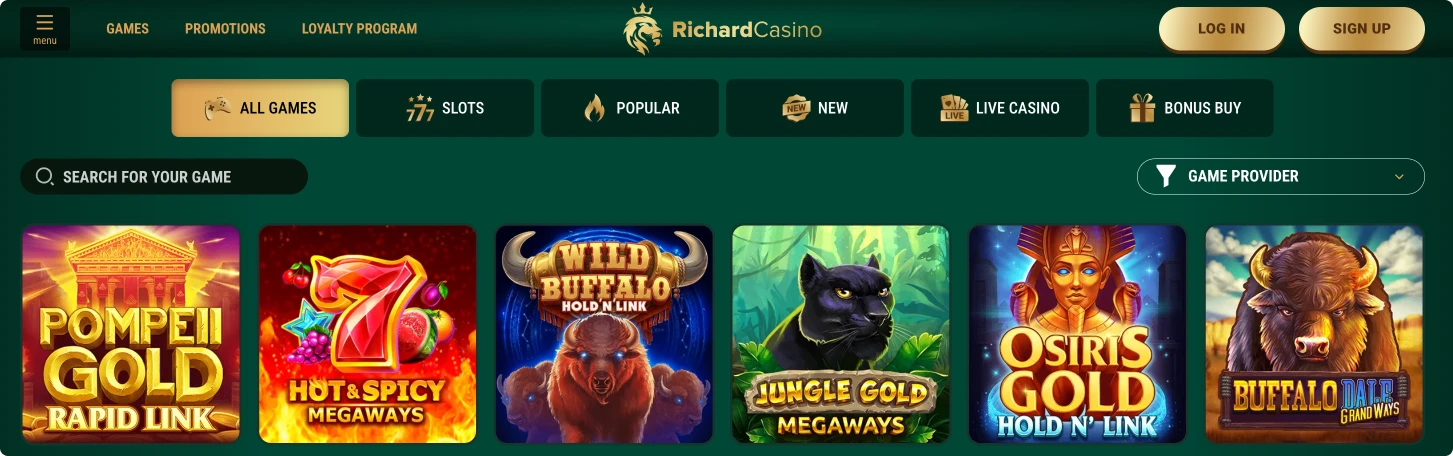The image size is (1453, 456).
Task: Focus the Search For Your Game field
Action: 164,176
